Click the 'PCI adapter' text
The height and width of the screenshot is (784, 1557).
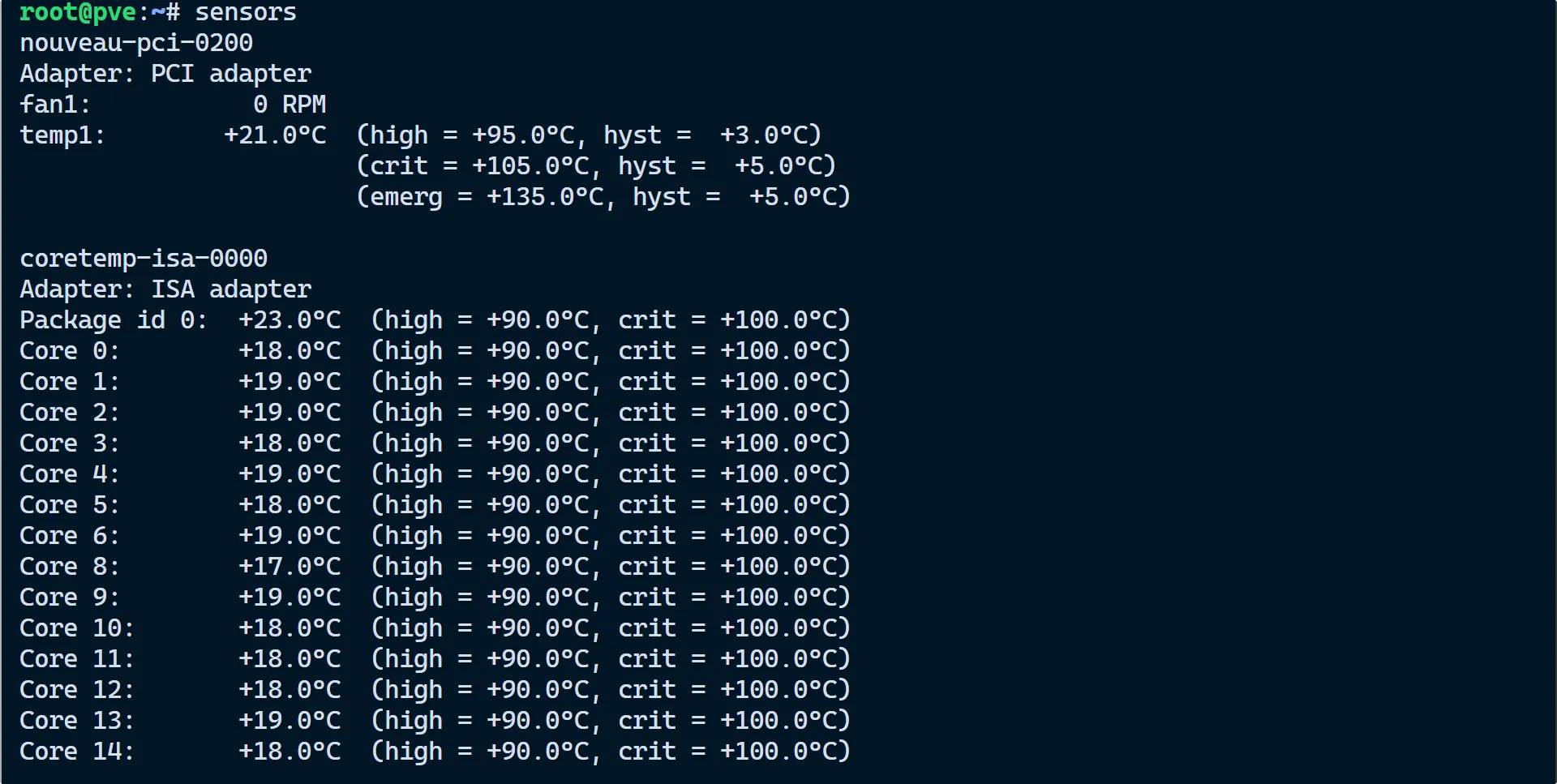tap(231, 74)
